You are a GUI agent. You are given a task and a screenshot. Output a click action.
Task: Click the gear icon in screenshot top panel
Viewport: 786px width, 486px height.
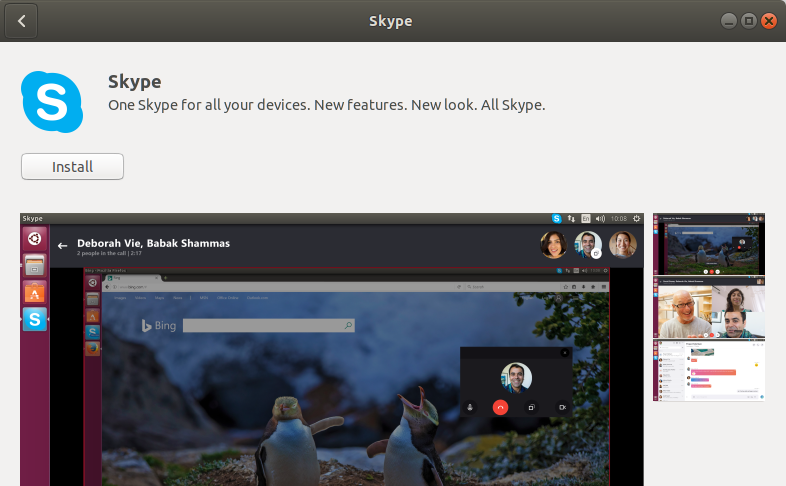637,218
